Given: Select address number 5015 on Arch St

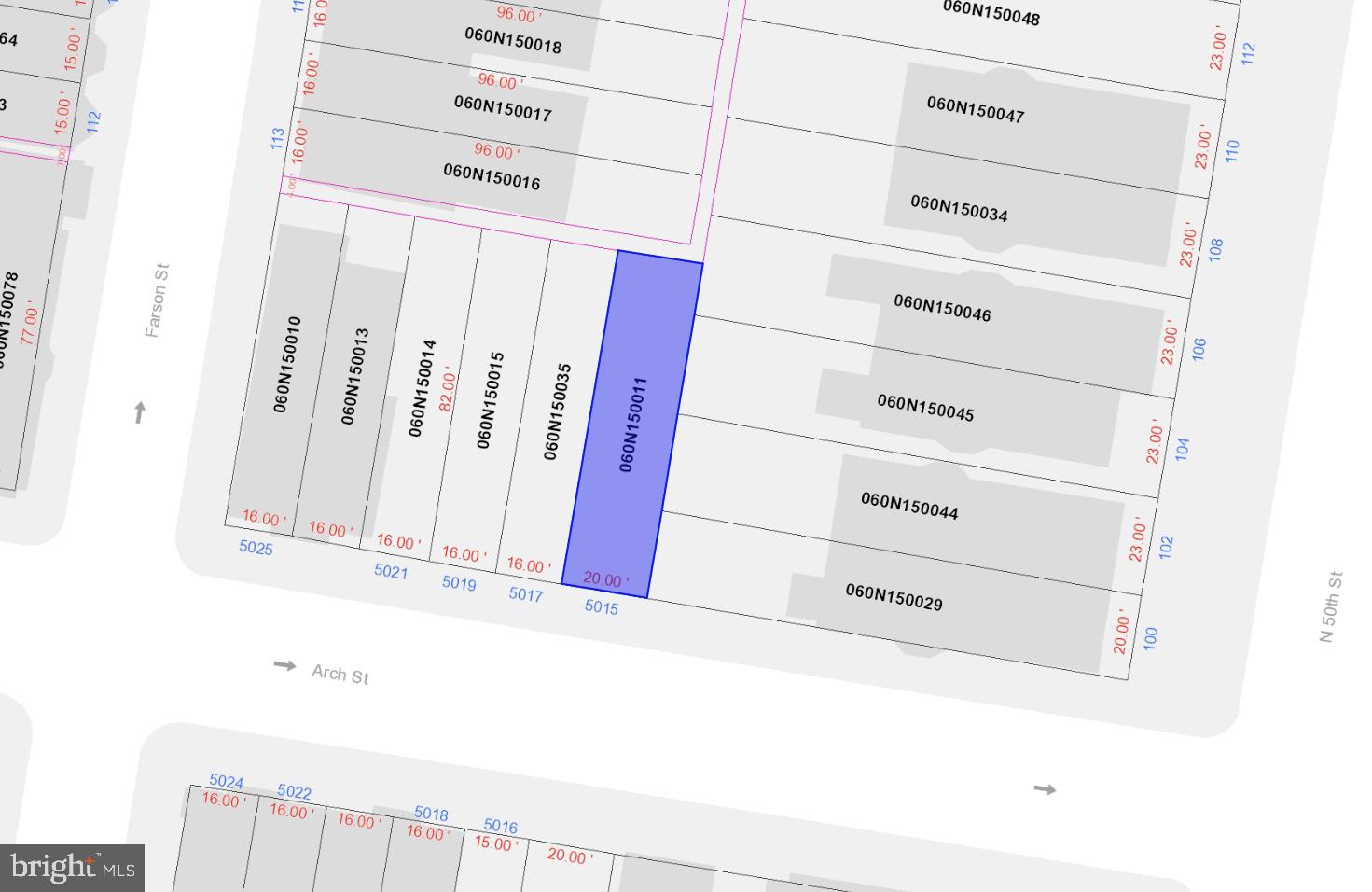Looking at the screenshot, I should [602, 607].
